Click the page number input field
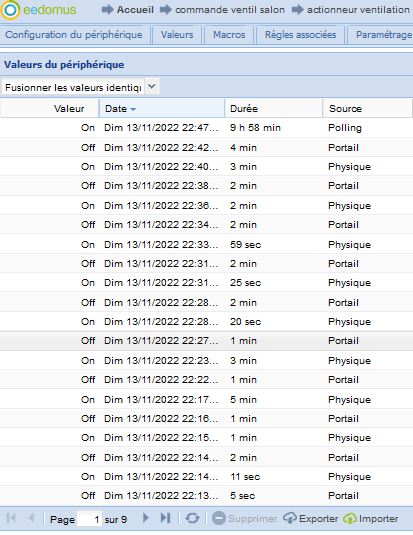Viewport: 413px width, 535px height. click(89, 519)
